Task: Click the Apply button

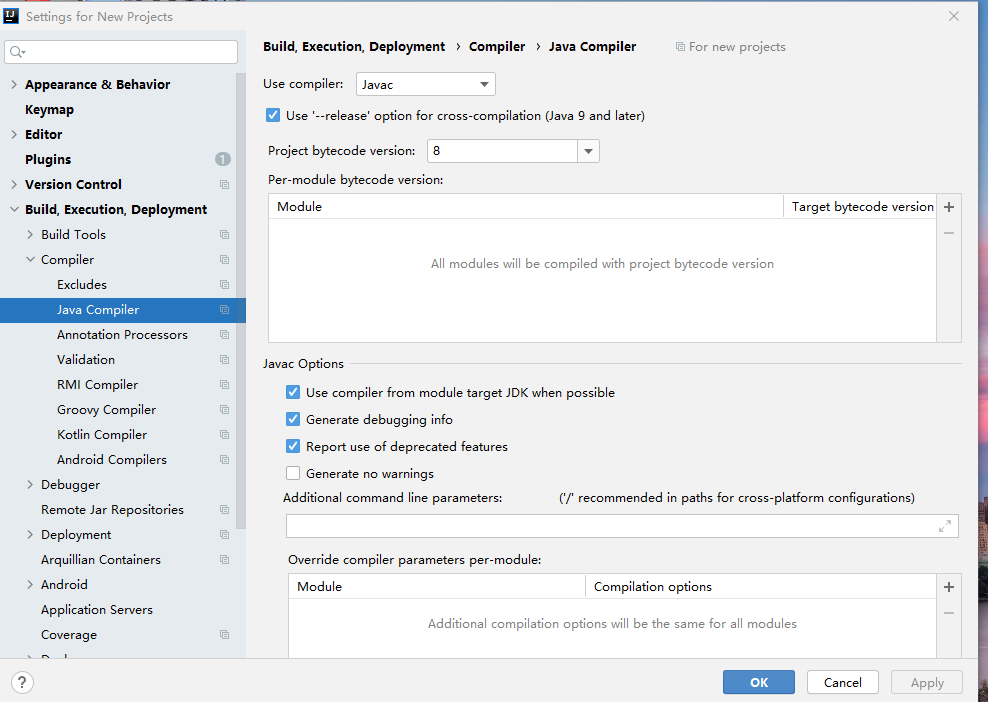Action: pos(927,682)
